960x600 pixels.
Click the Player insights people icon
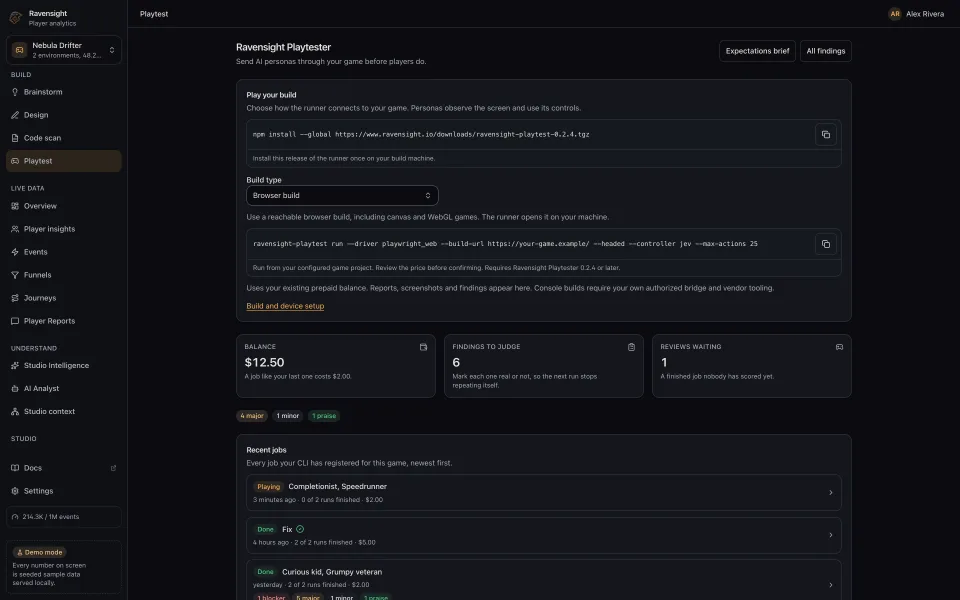(x=15, y=229)
